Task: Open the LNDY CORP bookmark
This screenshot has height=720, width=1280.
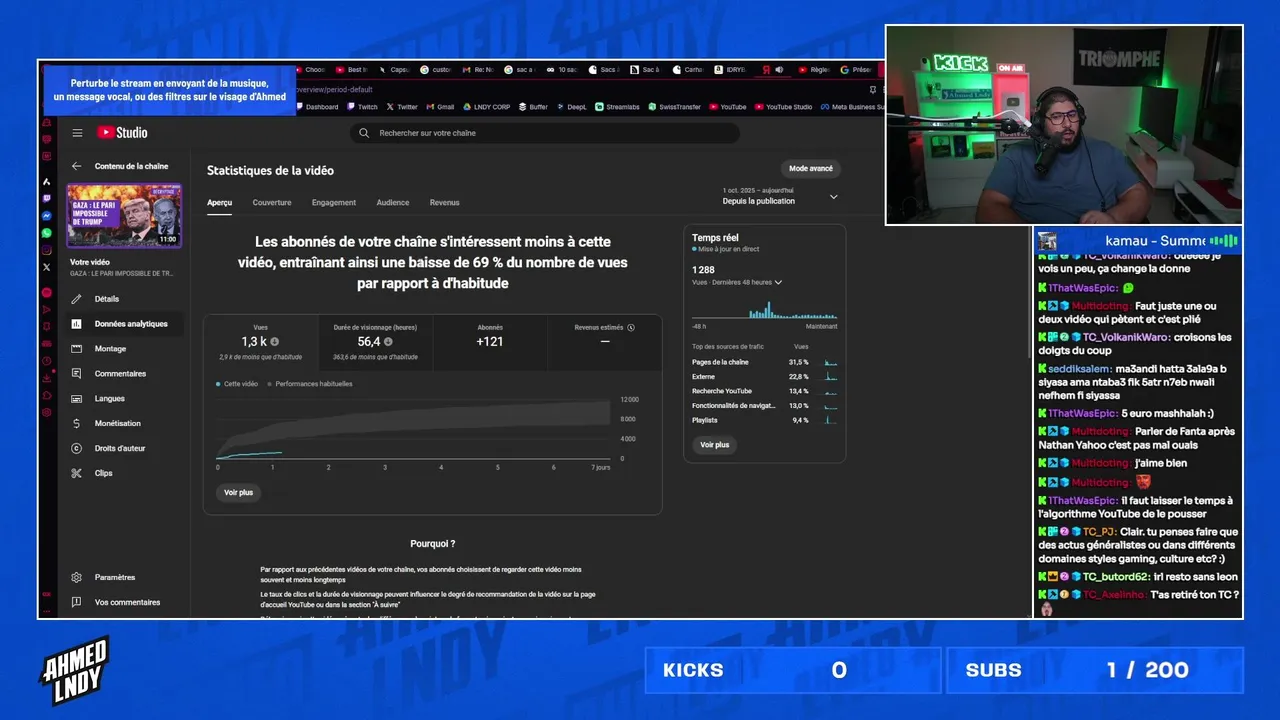Action: tap(486, 107)
